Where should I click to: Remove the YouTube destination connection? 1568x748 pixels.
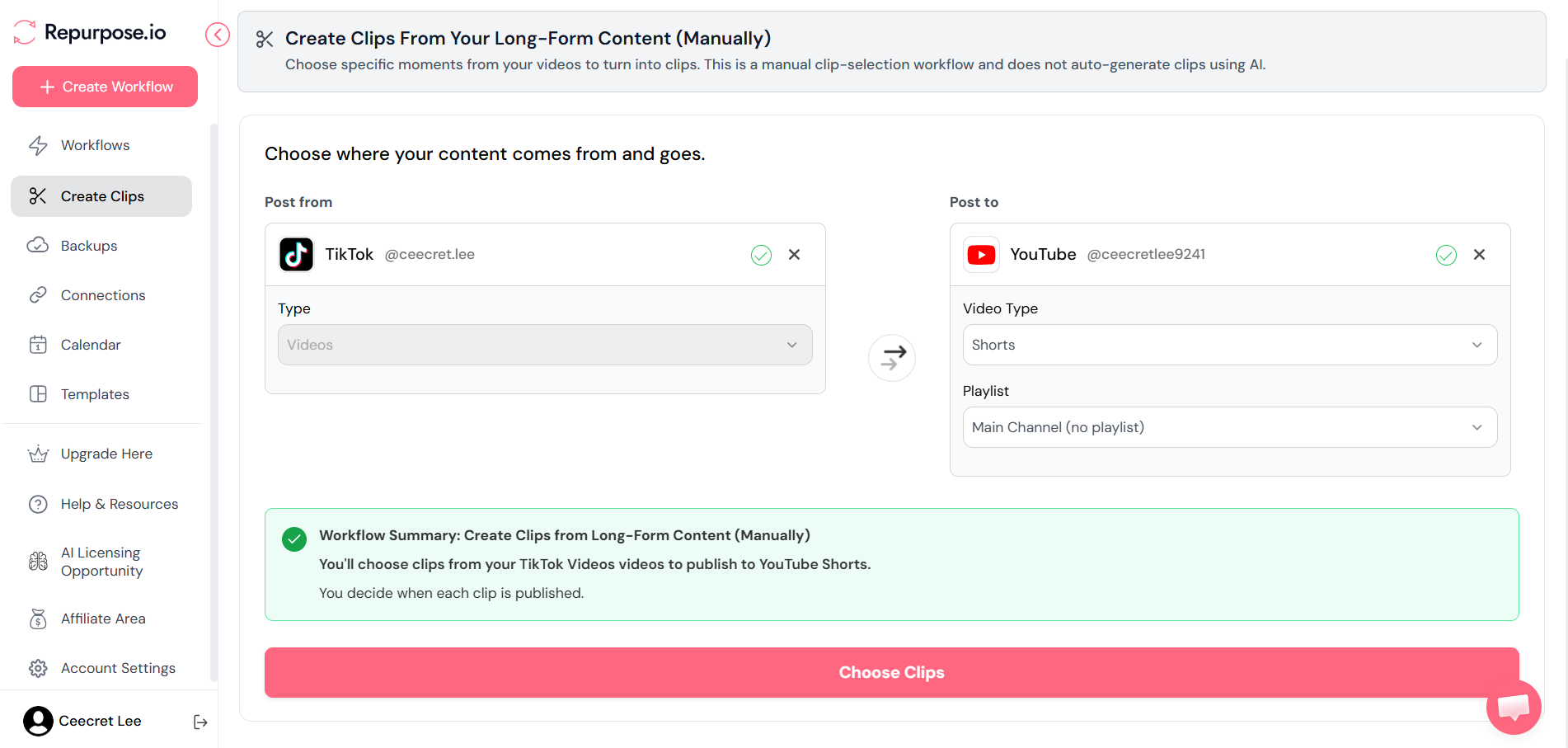pos(1479,255)
